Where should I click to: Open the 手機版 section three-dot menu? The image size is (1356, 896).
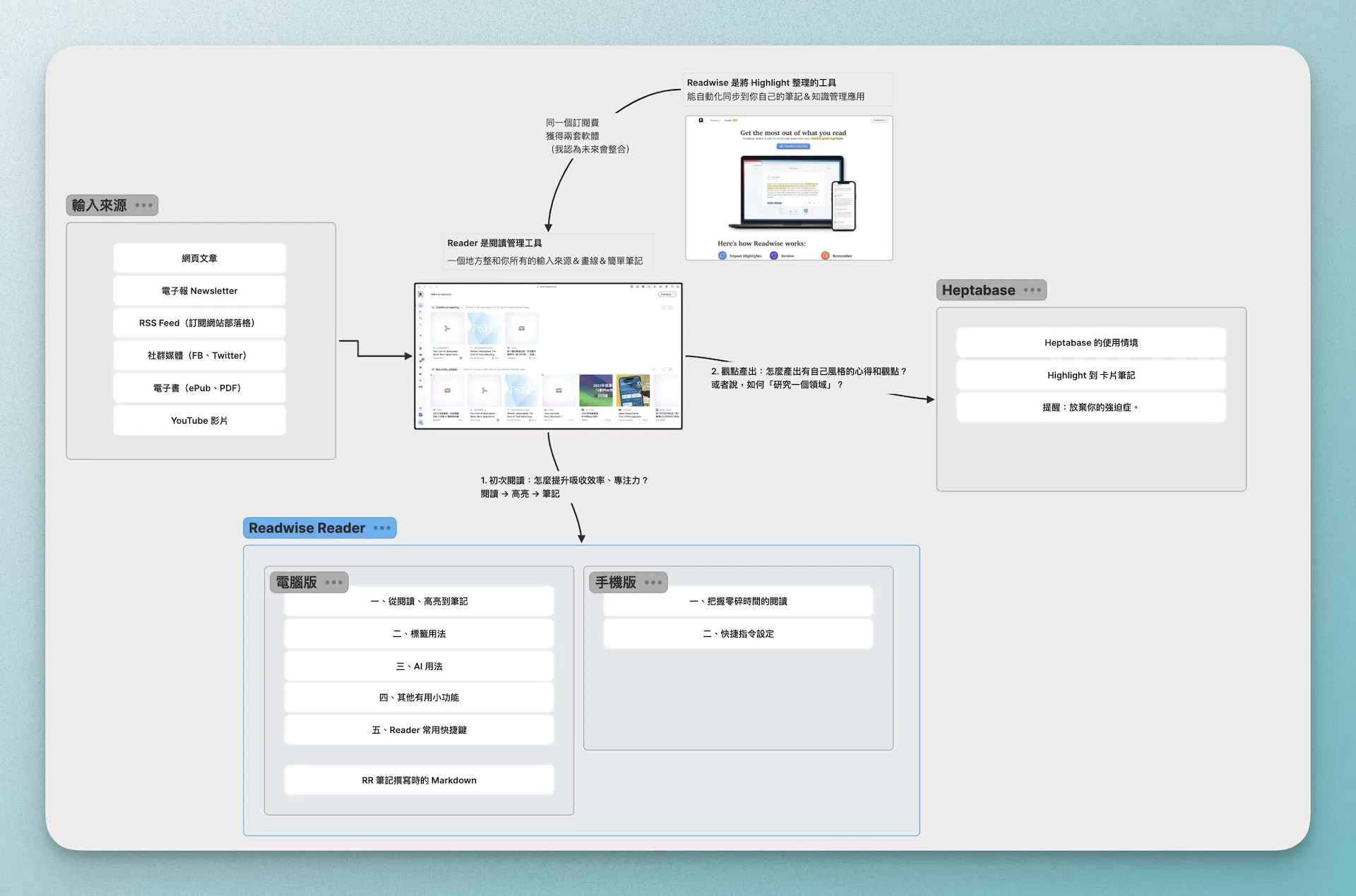[653, 583]
